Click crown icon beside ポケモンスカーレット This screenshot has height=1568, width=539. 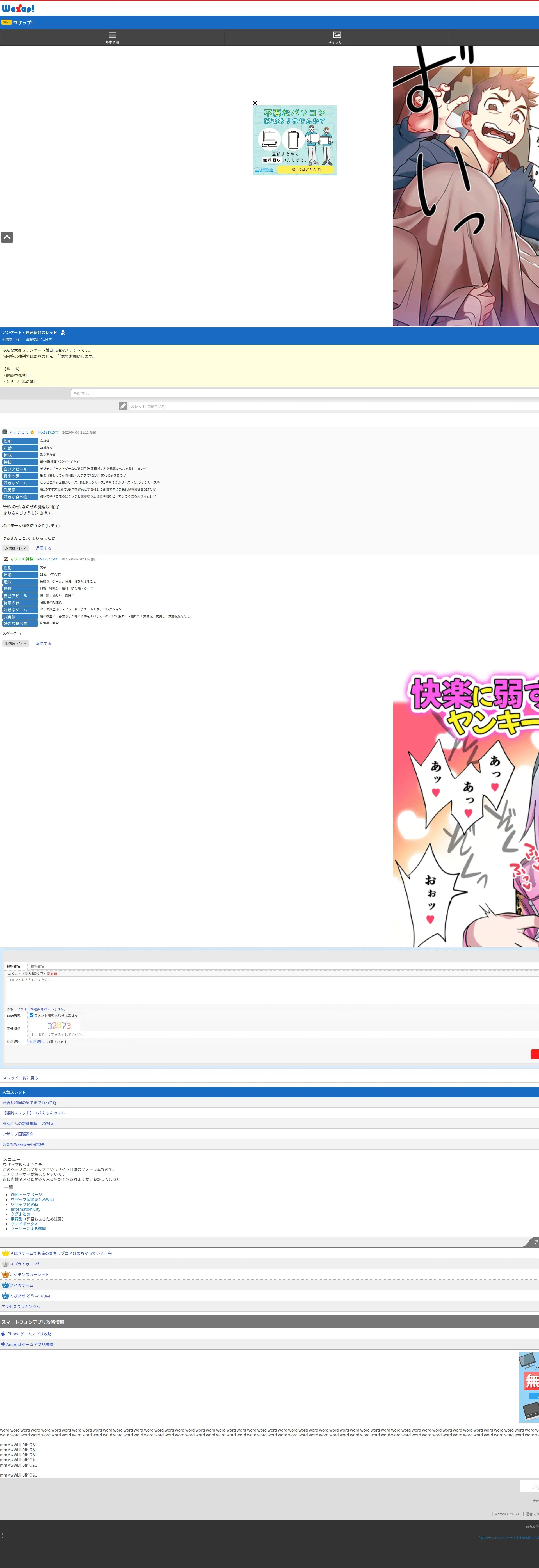point(6,1275)
